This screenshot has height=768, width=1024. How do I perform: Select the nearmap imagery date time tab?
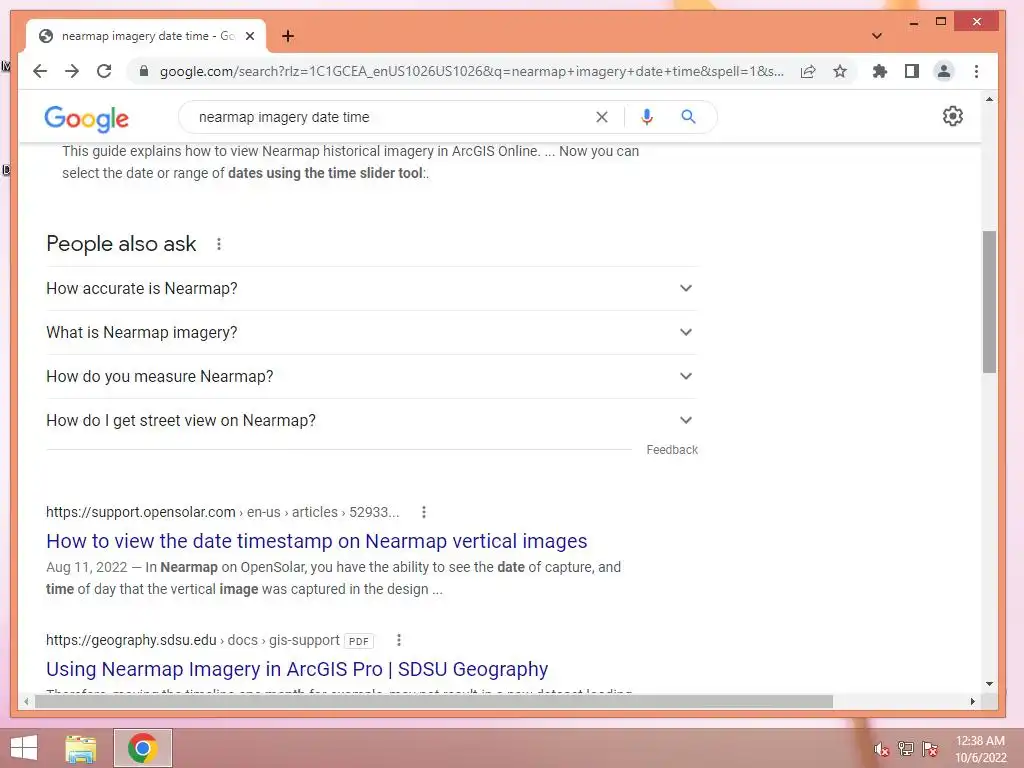146,36
